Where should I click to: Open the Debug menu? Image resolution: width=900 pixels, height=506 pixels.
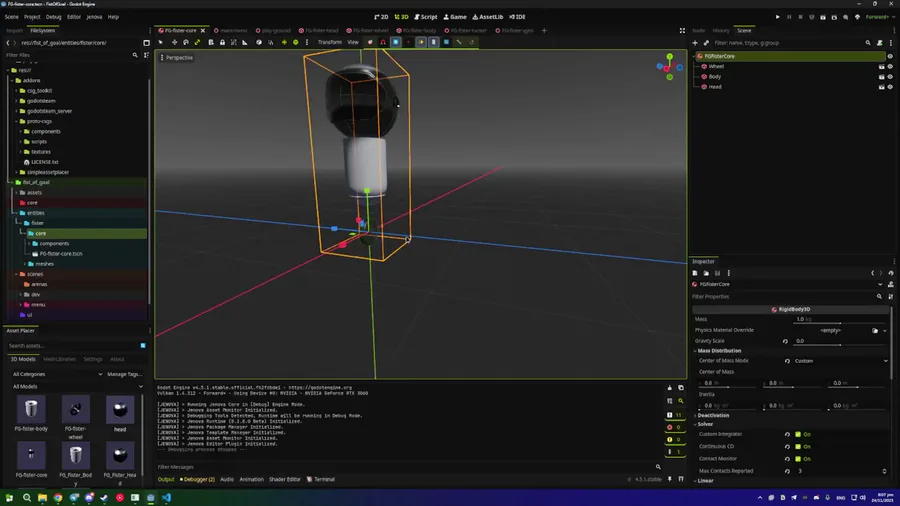point(53,17)
